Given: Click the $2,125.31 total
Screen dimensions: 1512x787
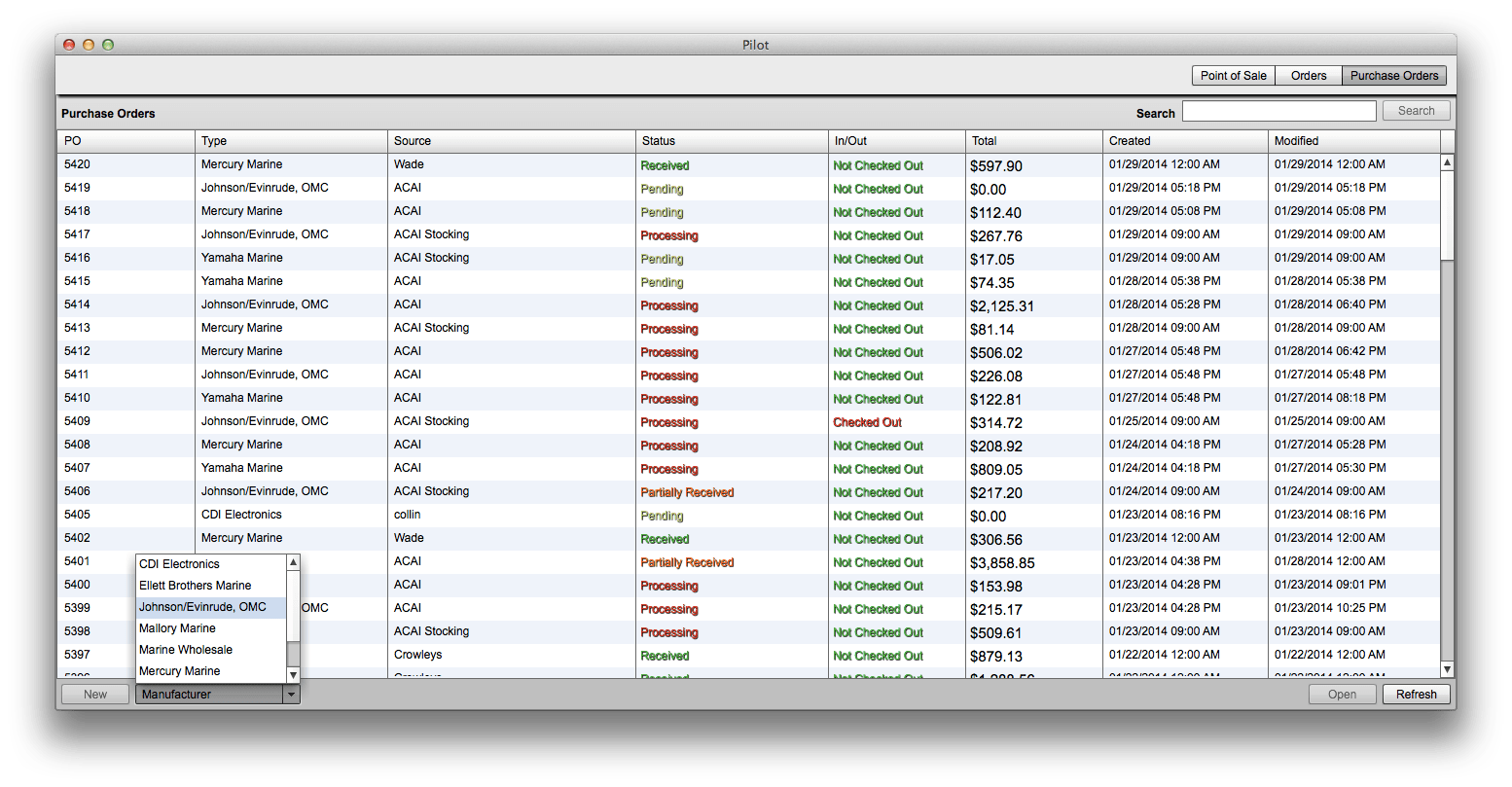Looking at the screenshot, I should click(1002, 306).
